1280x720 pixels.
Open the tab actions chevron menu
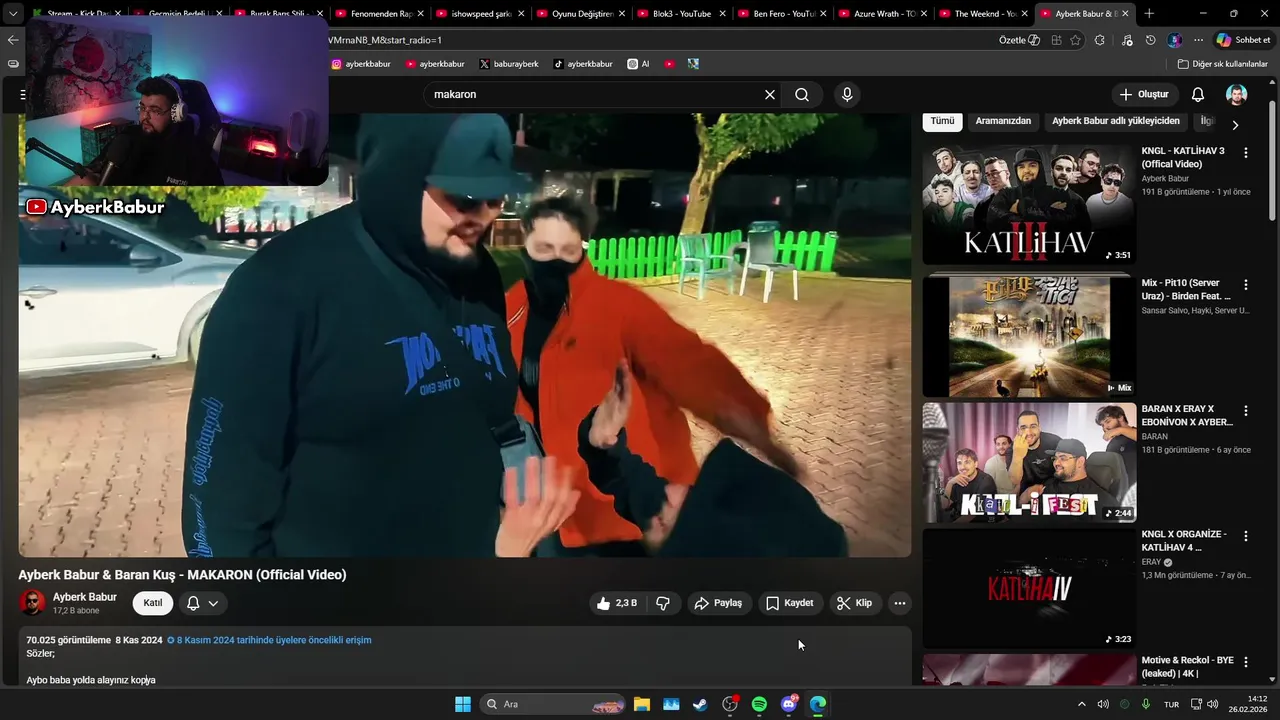click(x=13, y=14)
